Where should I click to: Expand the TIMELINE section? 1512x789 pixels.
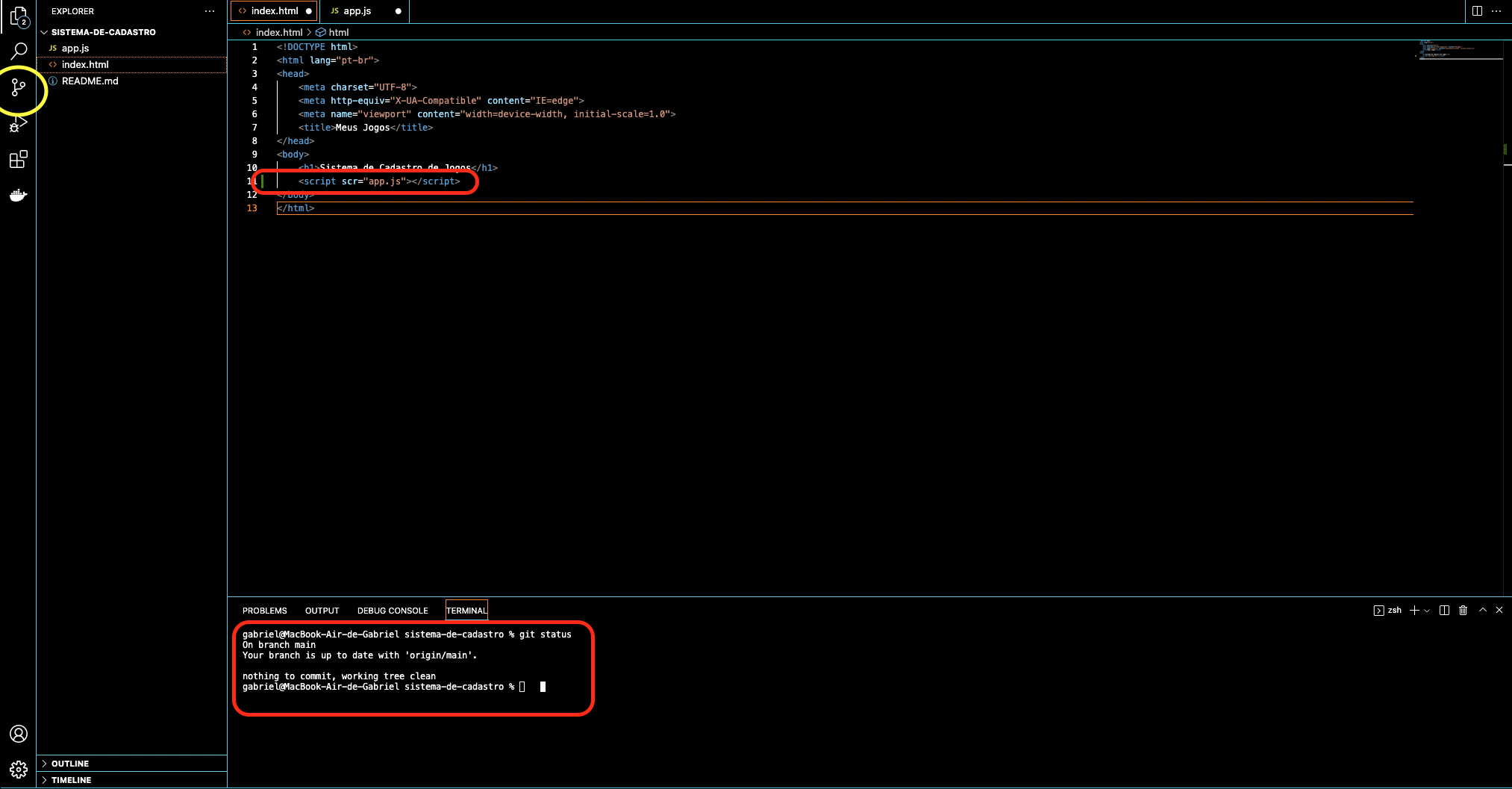pyautogui.click(x=131, y=780)
